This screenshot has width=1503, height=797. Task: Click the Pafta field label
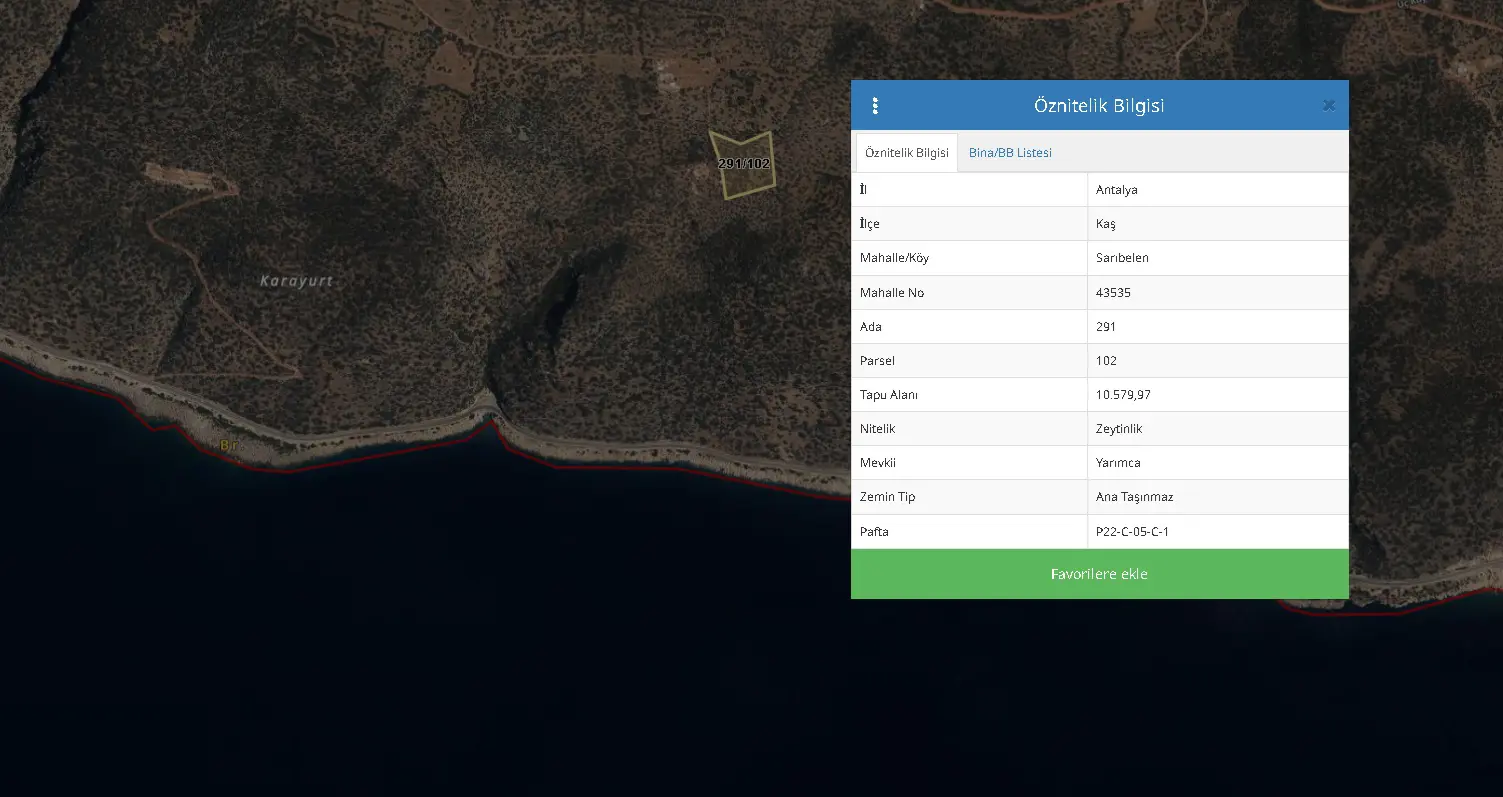click(x=874, y=532)
